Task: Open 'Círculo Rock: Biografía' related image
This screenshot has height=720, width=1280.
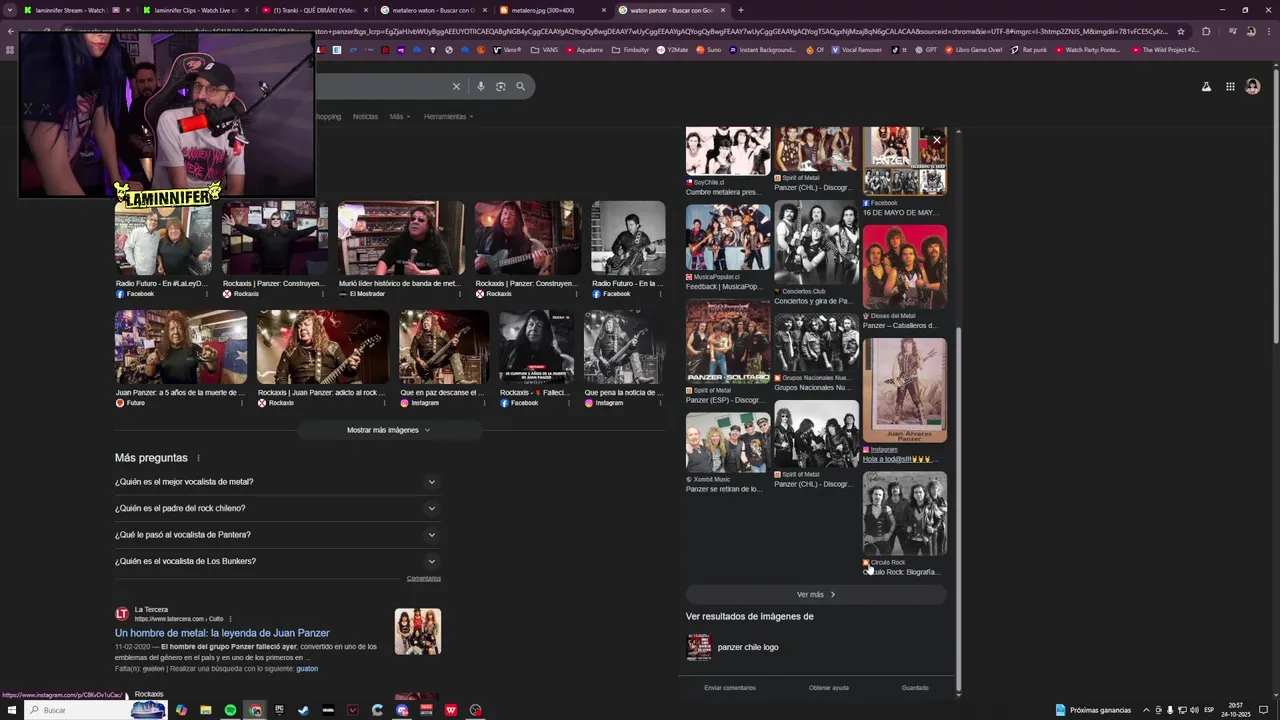Action: 905,514
